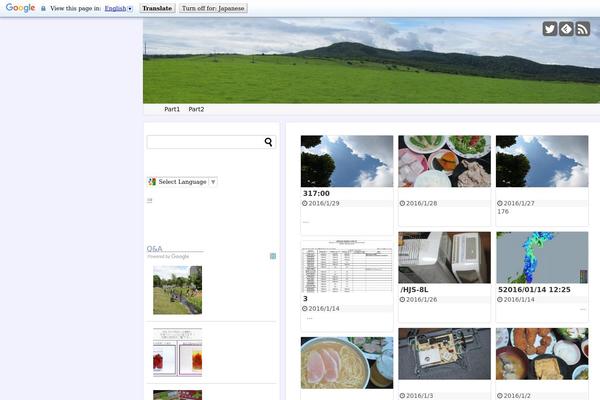
Task: Click the Translate button
Action: tap(157, 8)
